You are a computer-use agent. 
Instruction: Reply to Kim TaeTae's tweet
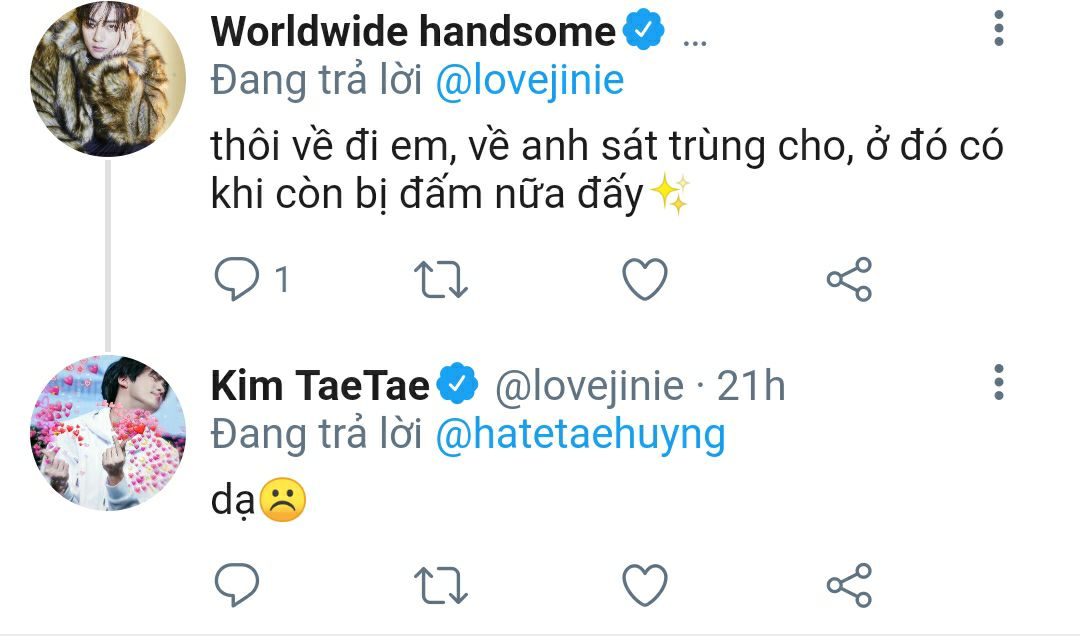coord(238,584)
